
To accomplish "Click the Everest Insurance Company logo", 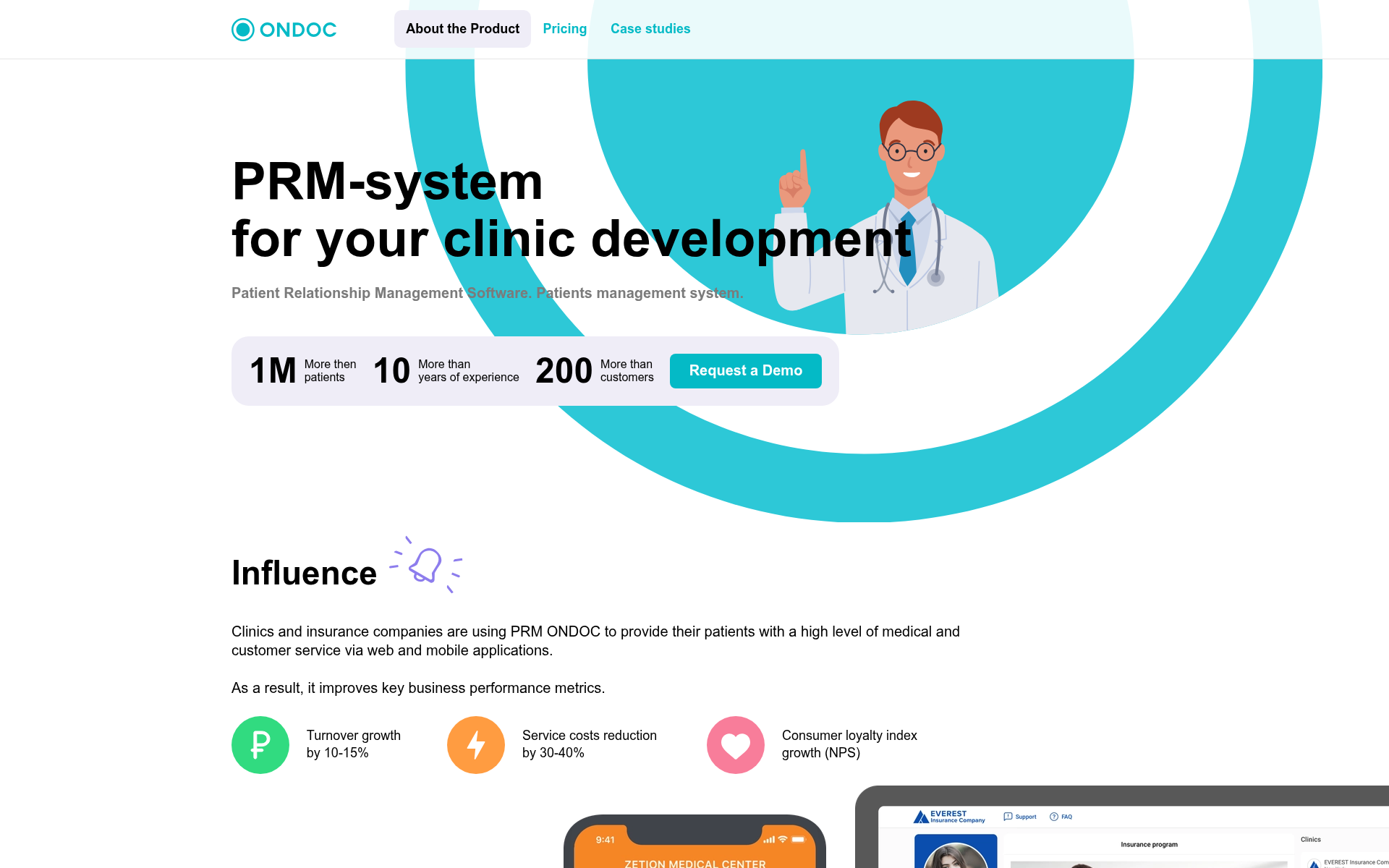I will pos(949,817).
